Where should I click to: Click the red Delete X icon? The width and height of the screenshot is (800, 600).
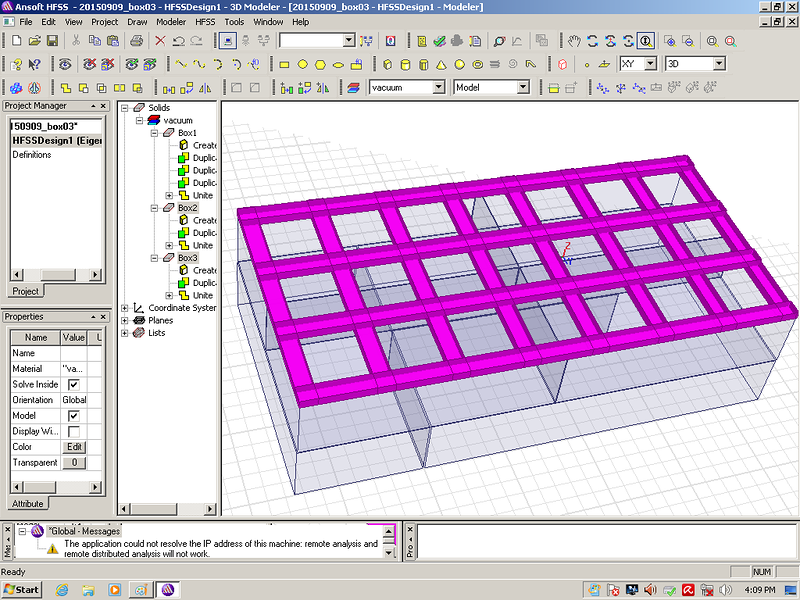tap(160, 41)
